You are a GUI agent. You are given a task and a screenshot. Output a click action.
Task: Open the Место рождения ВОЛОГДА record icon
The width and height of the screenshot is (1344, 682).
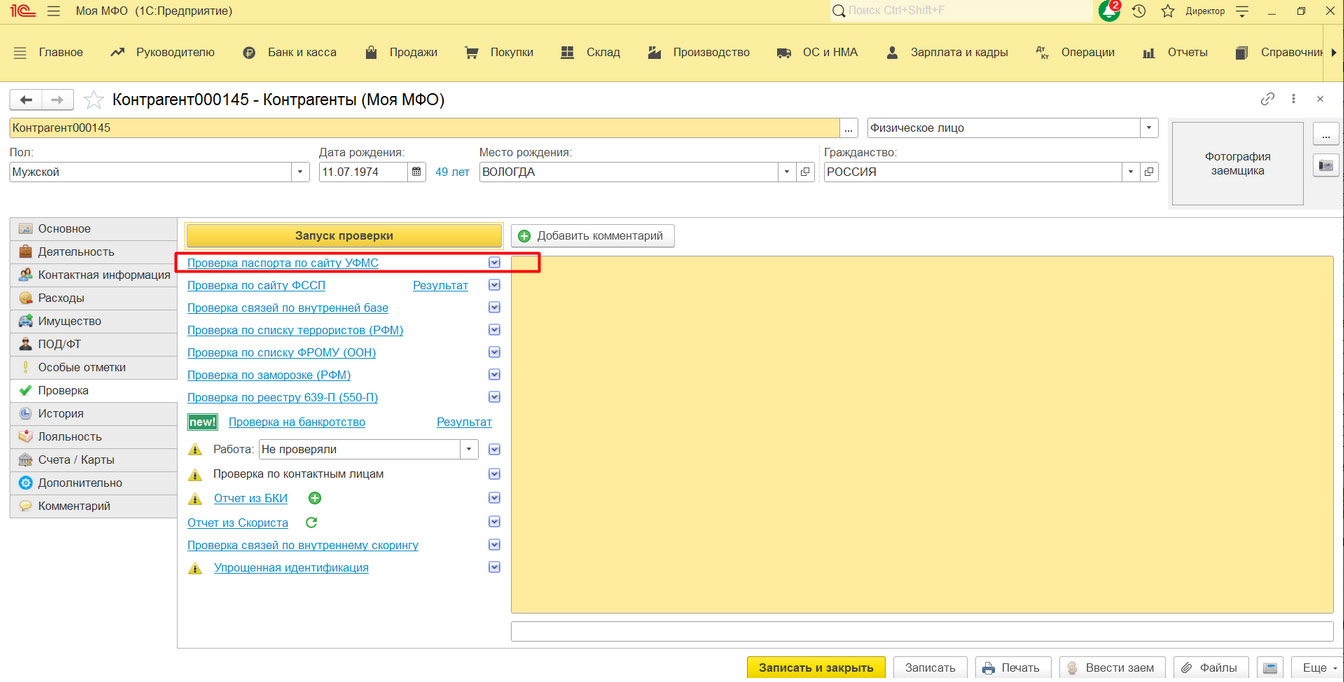(805, 172)
